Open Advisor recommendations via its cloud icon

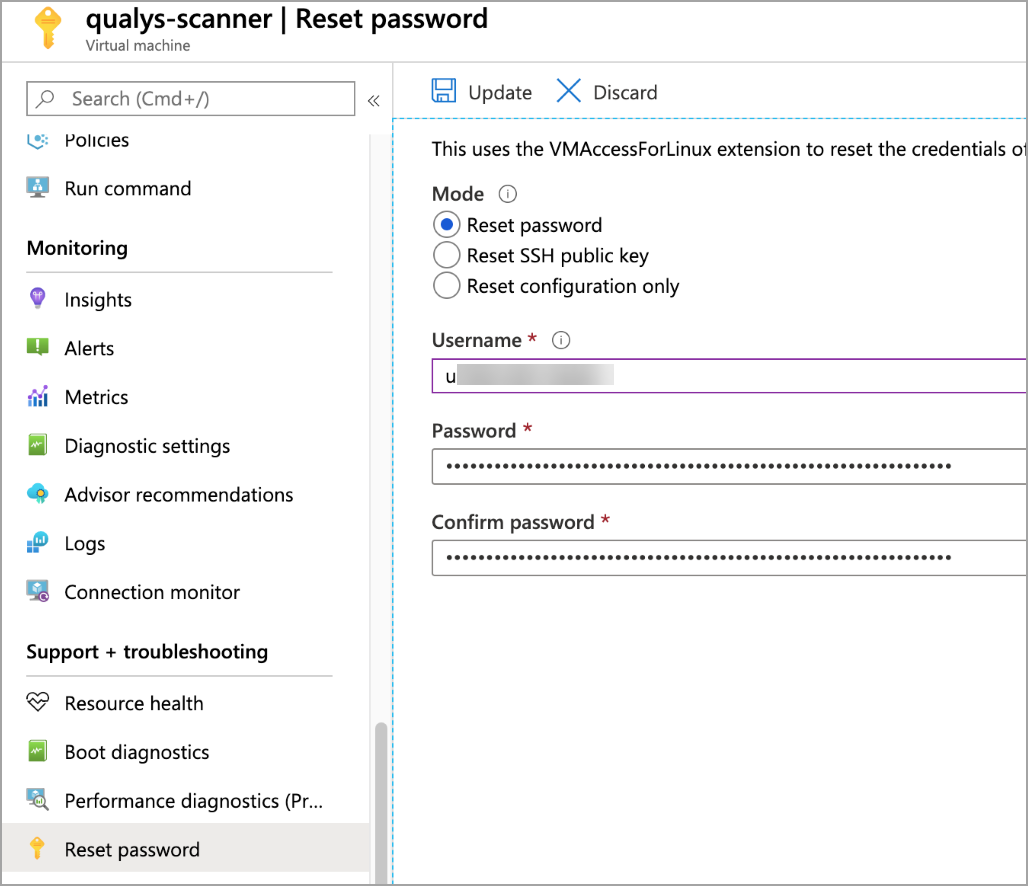click(37, 494)
